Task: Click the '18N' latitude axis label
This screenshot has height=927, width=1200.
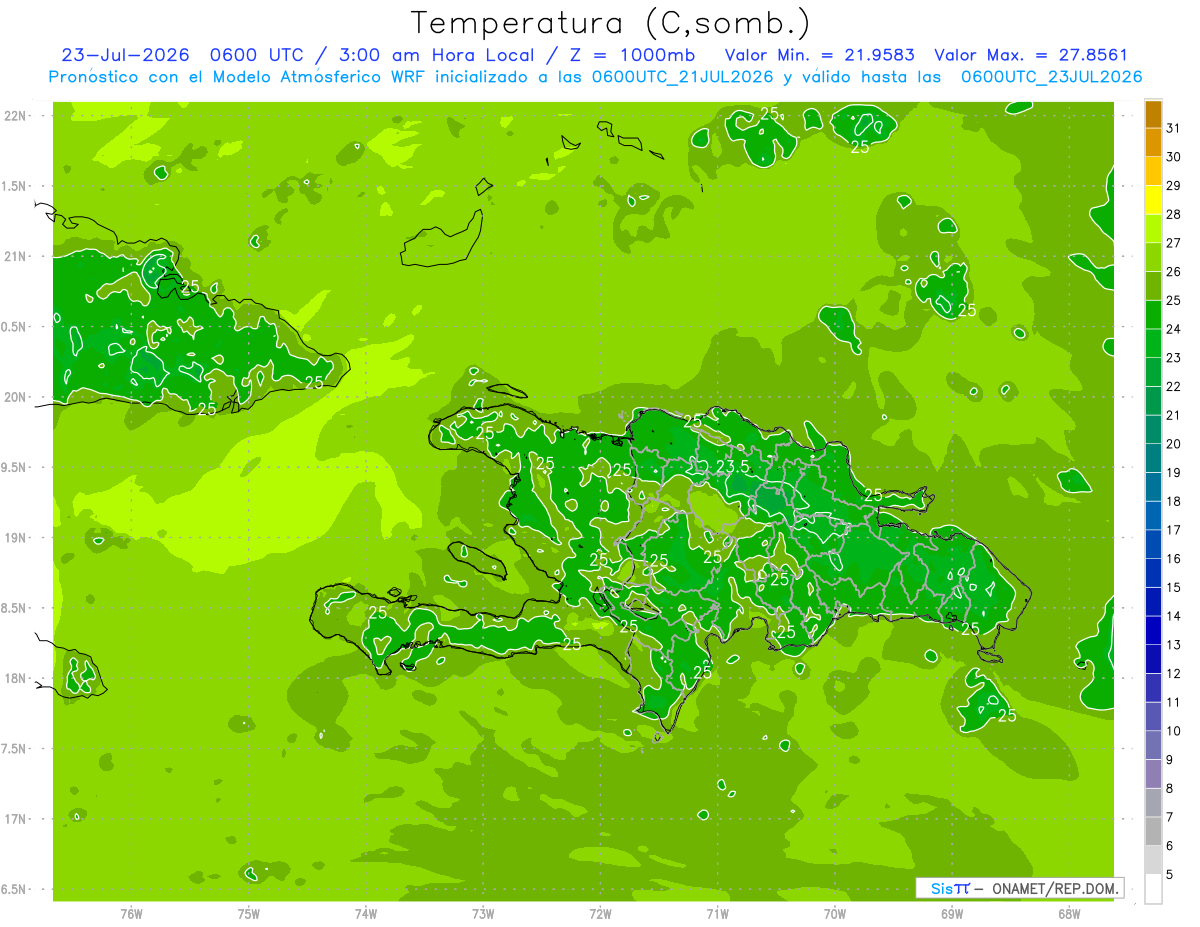Action: (16, 678)
